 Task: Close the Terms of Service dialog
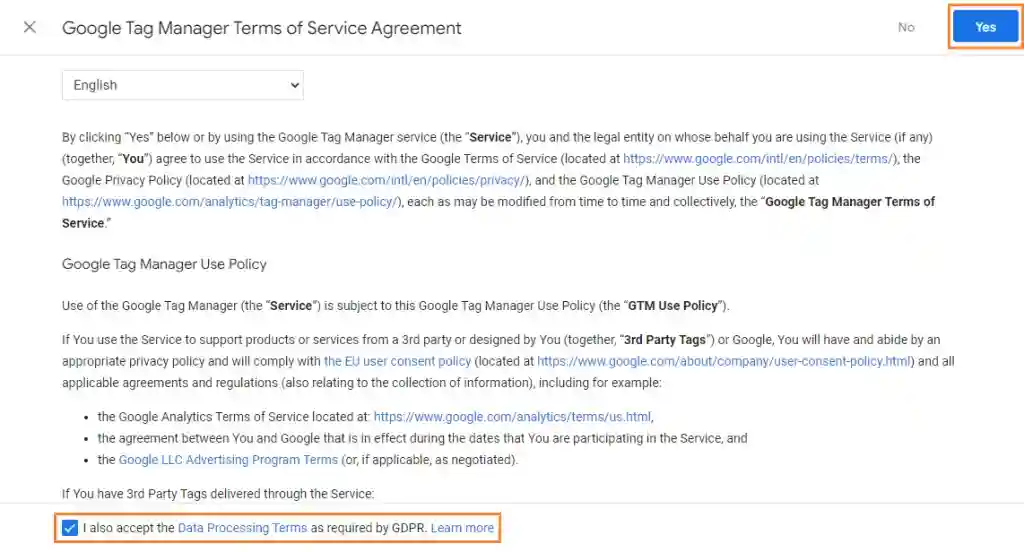(29, 27)
